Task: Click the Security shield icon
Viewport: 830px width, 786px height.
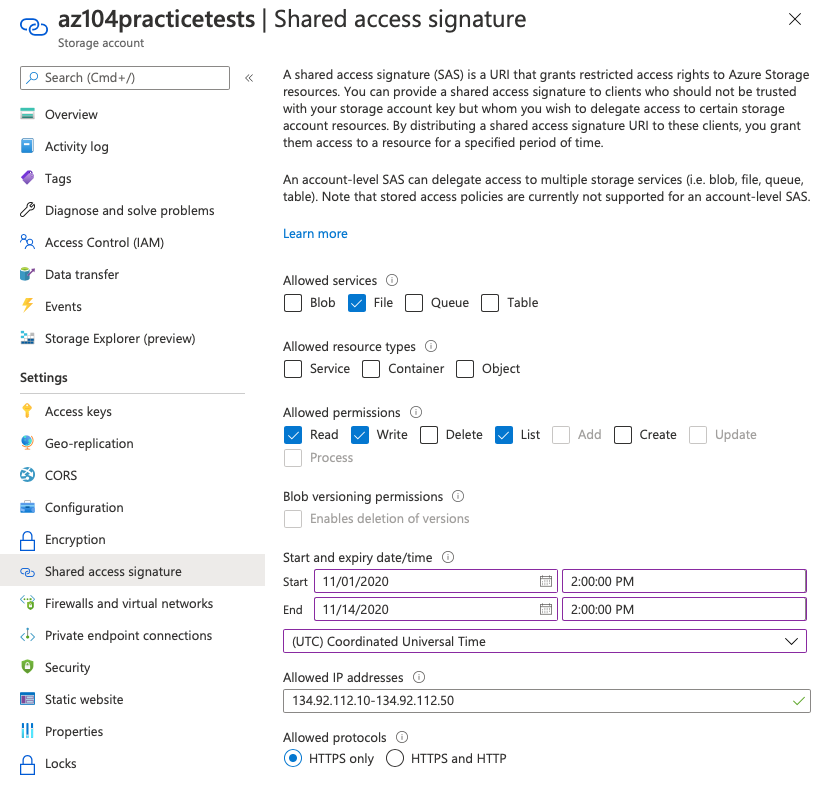Action: point(27,667)
